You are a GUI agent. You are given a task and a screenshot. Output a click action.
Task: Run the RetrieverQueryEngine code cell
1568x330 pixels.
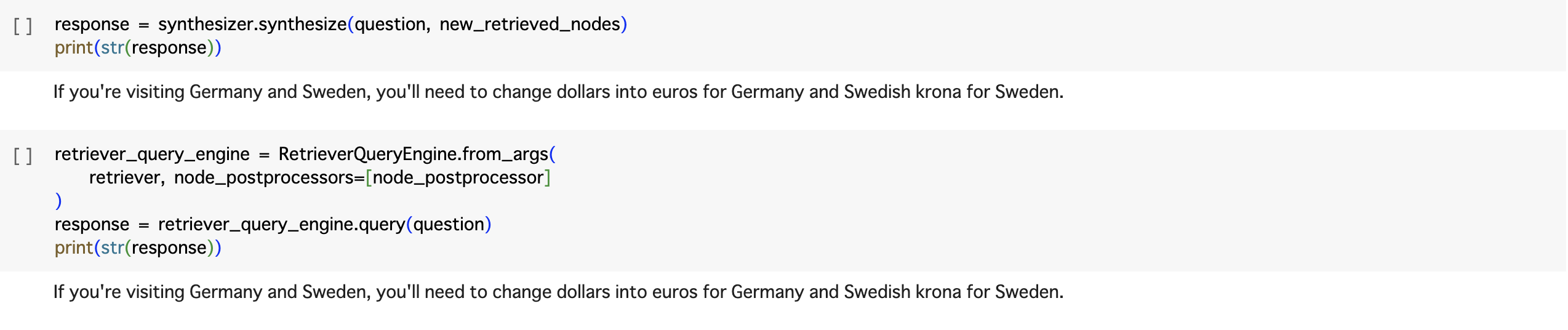click(23, 156)
